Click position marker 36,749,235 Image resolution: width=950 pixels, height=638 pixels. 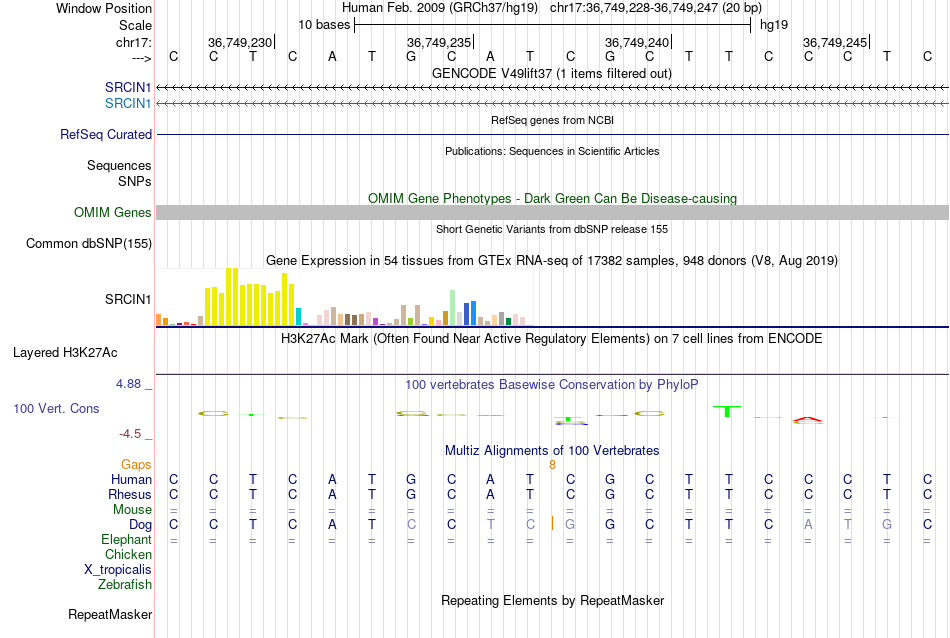point(439,42)
